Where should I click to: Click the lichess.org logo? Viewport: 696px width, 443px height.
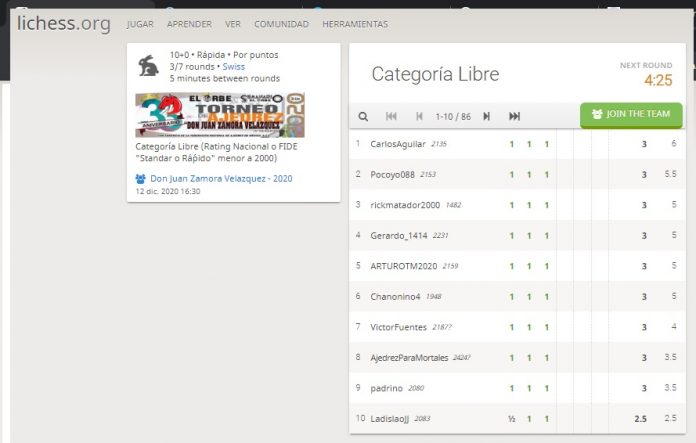click(x=64, y=23)
